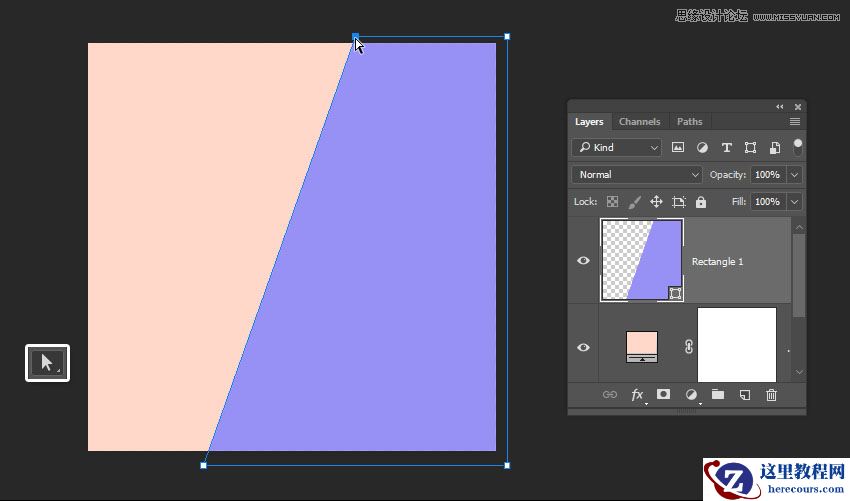Switch to the Channels tab
The width and height of the screenshot is (850, 501).
tap(639, 121)
